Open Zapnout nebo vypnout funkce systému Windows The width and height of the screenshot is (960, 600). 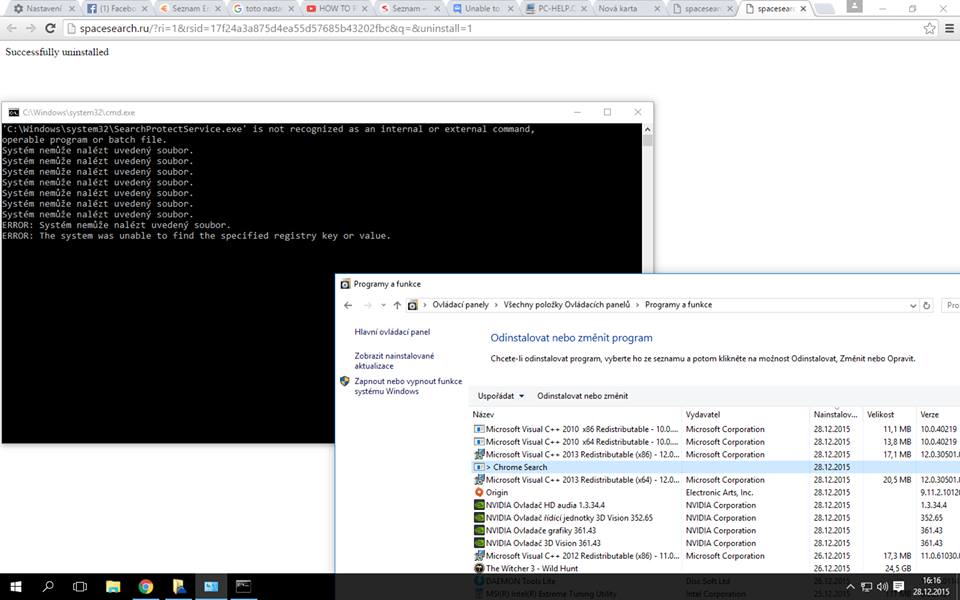pyautogui.click(x=408, y=386)
